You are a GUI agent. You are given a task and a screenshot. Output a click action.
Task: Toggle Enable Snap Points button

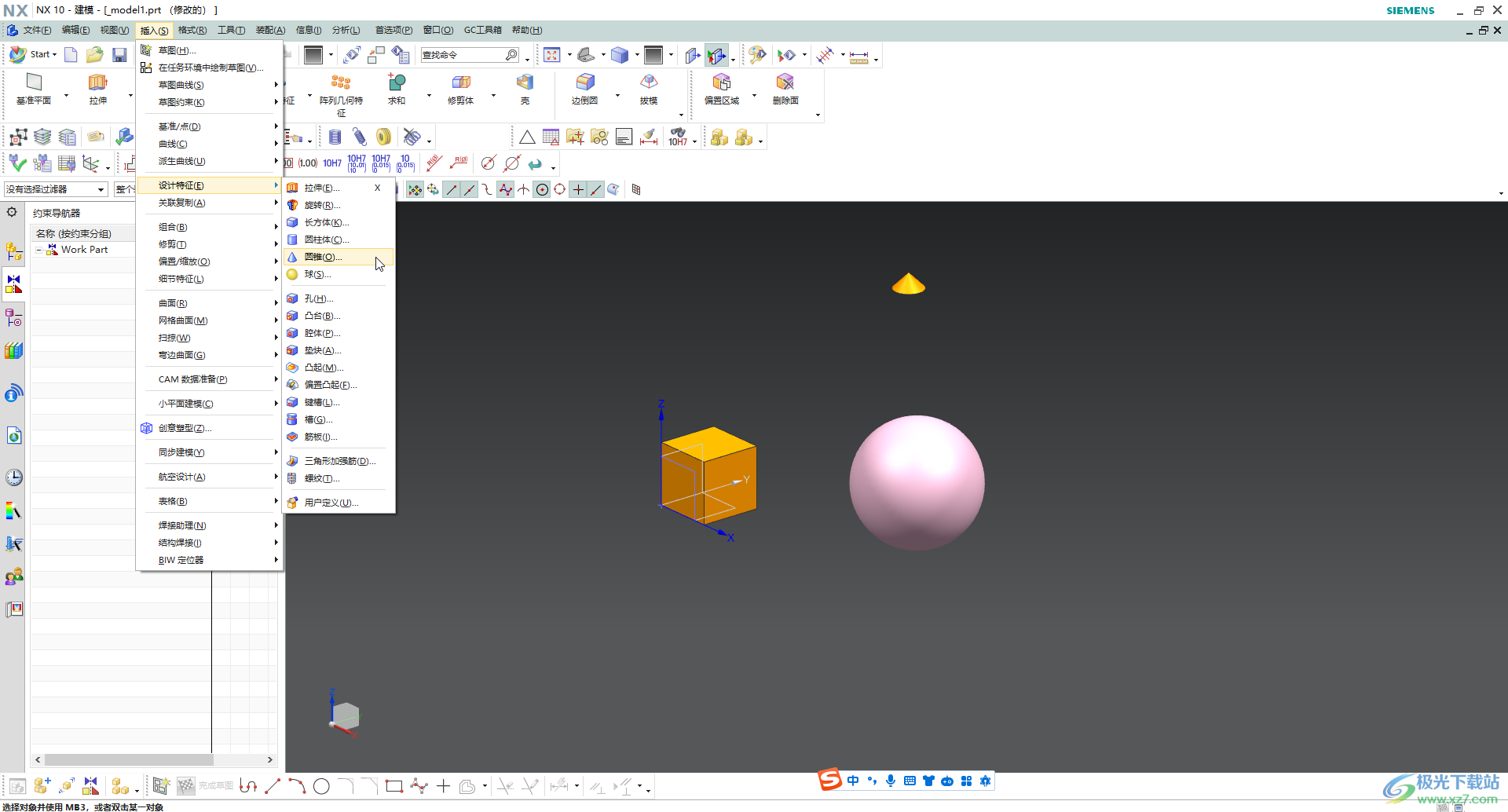pyautogui.click(x=415, y=189)
